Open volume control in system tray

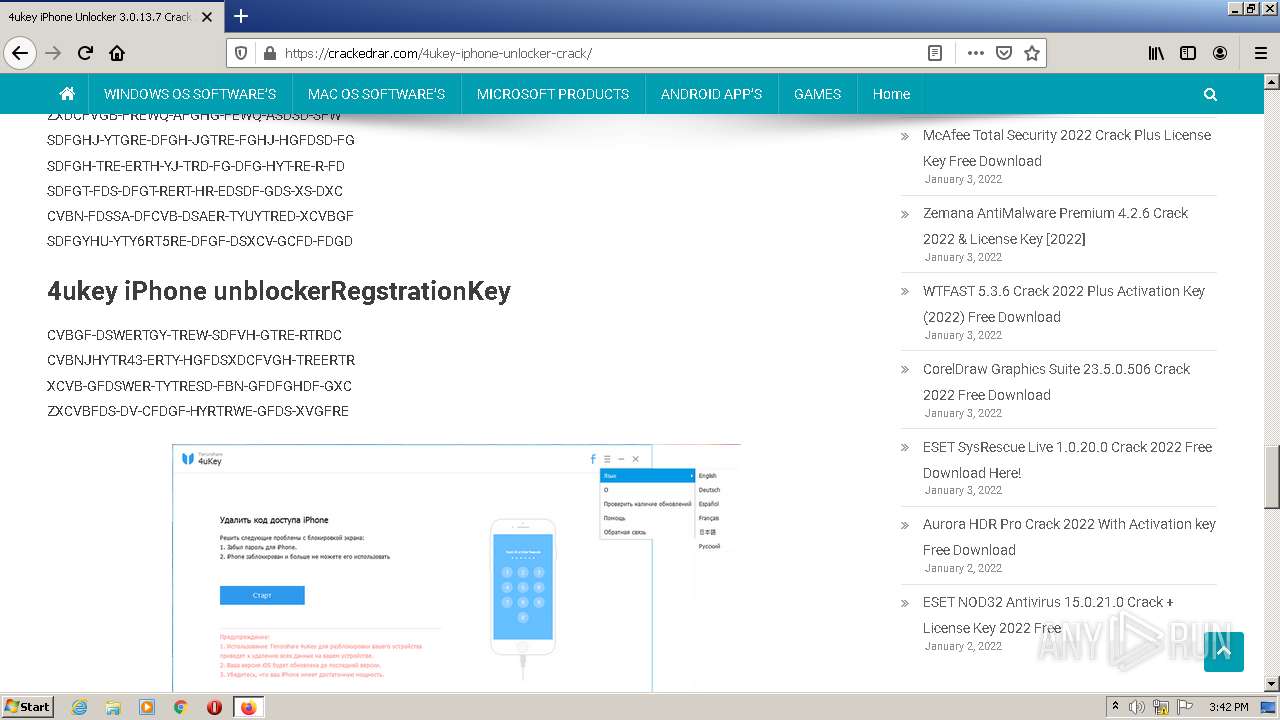(1137, 707)
